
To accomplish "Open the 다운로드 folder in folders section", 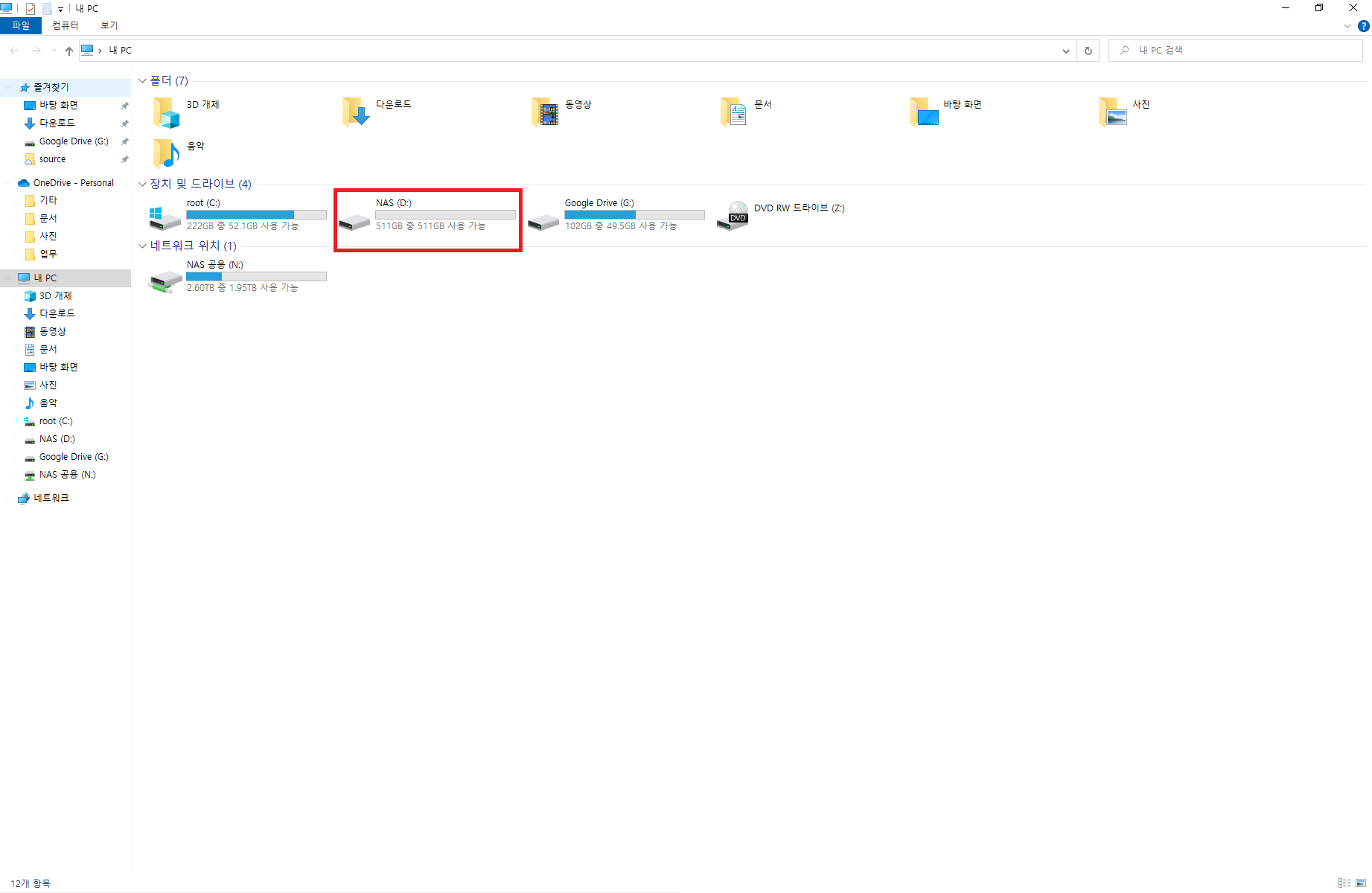I will [x=356, y=112].
